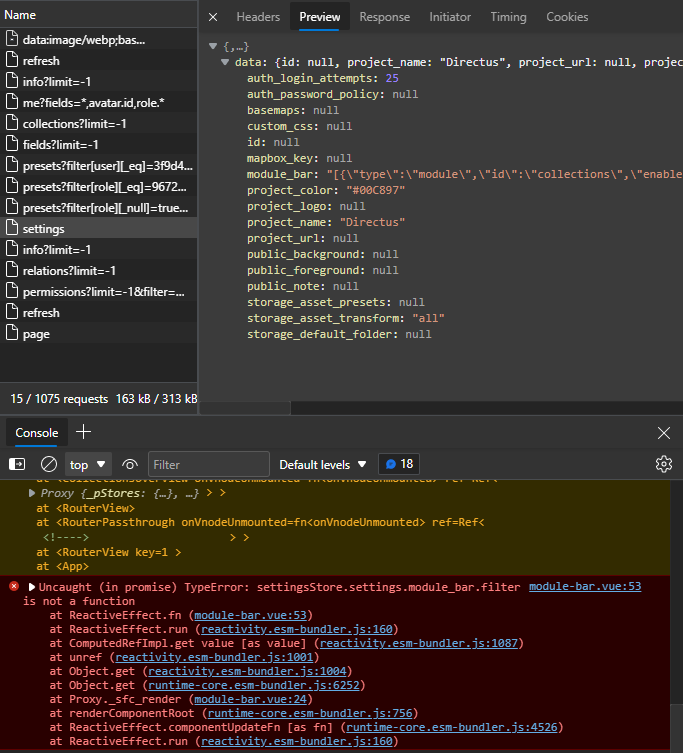Click the auth_login_attempts value 25
This screenshot has width=683, height=753.
(x=392, y=78)
